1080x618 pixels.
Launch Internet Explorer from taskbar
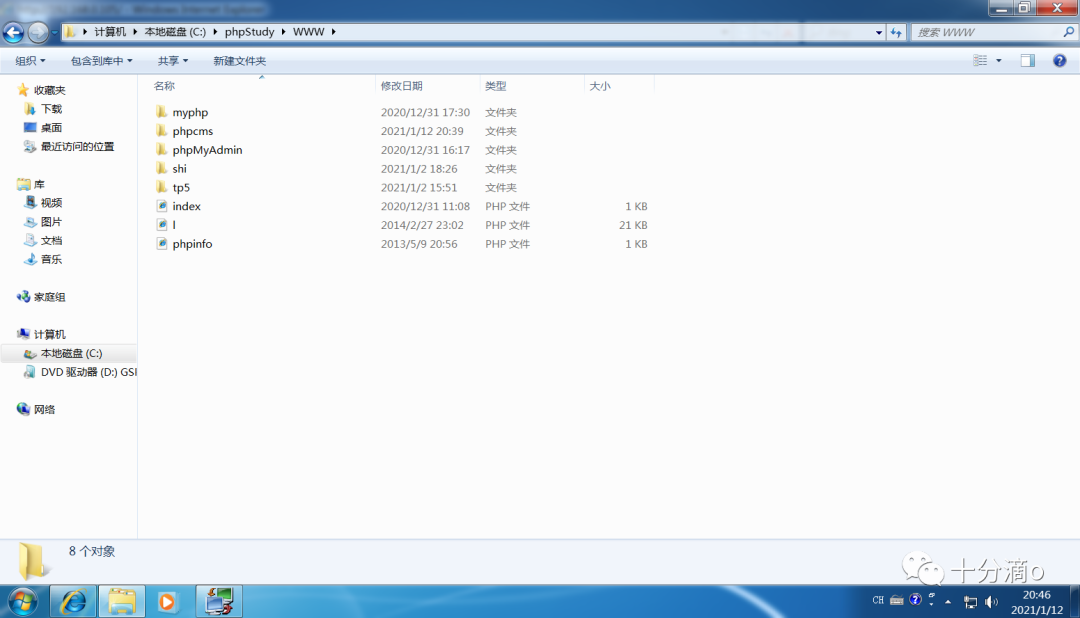(73, 602)
